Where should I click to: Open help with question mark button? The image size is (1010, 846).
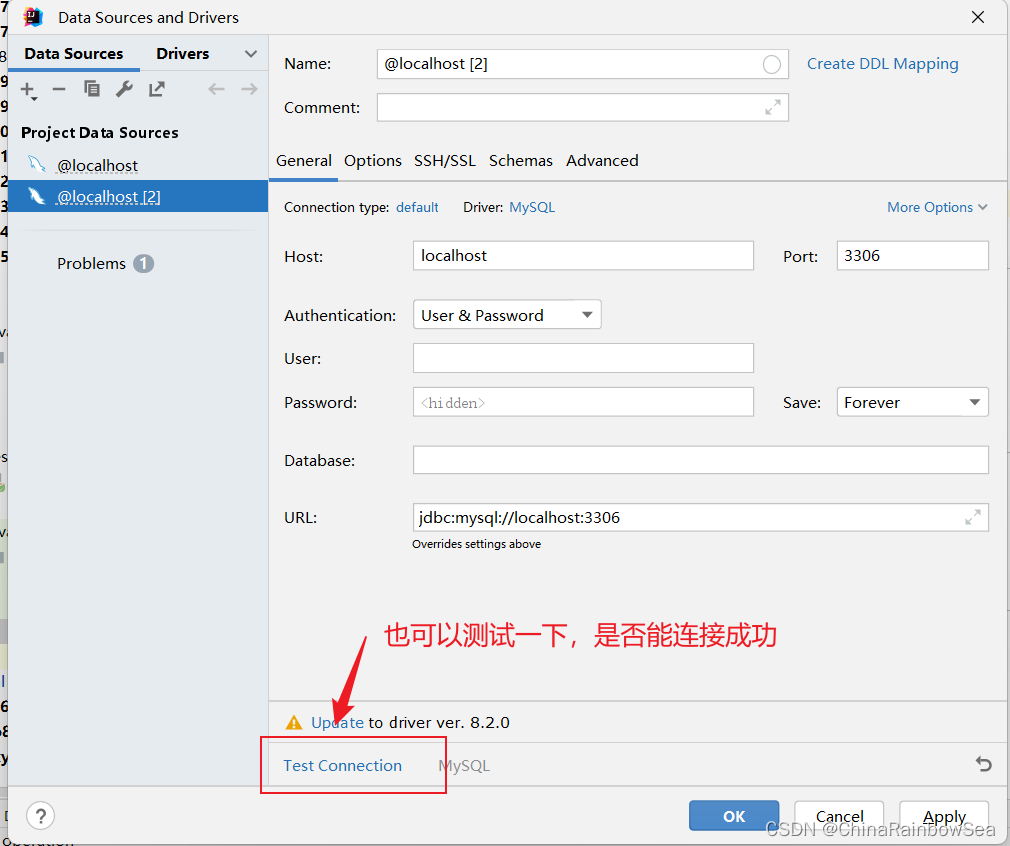(41, 816)
